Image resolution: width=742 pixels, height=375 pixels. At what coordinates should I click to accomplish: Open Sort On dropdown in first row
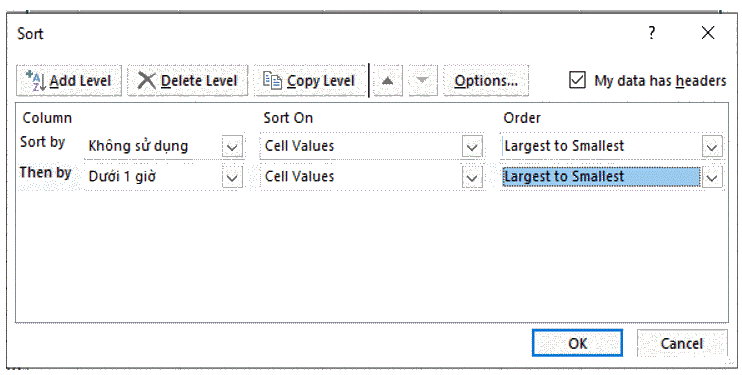tap(472, 147)
